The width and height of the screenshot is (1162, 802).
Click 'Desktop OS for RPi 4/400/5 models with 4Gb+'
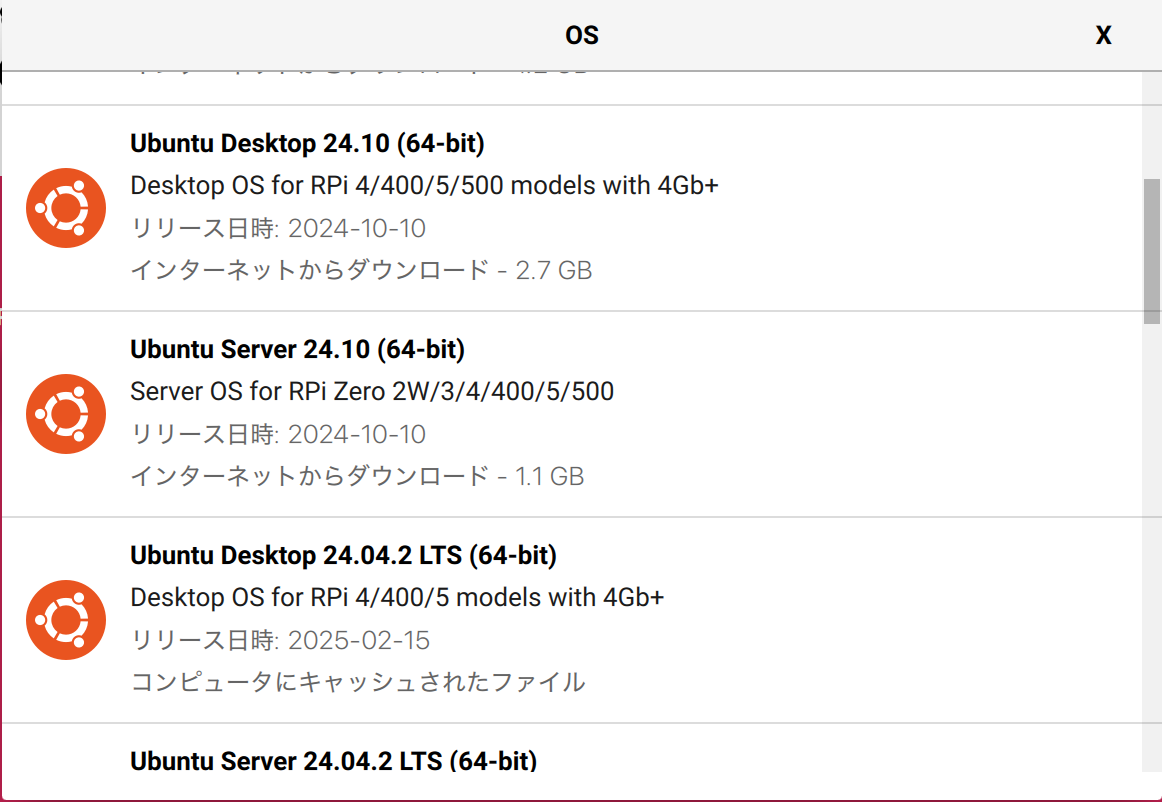tap(397, 597)
